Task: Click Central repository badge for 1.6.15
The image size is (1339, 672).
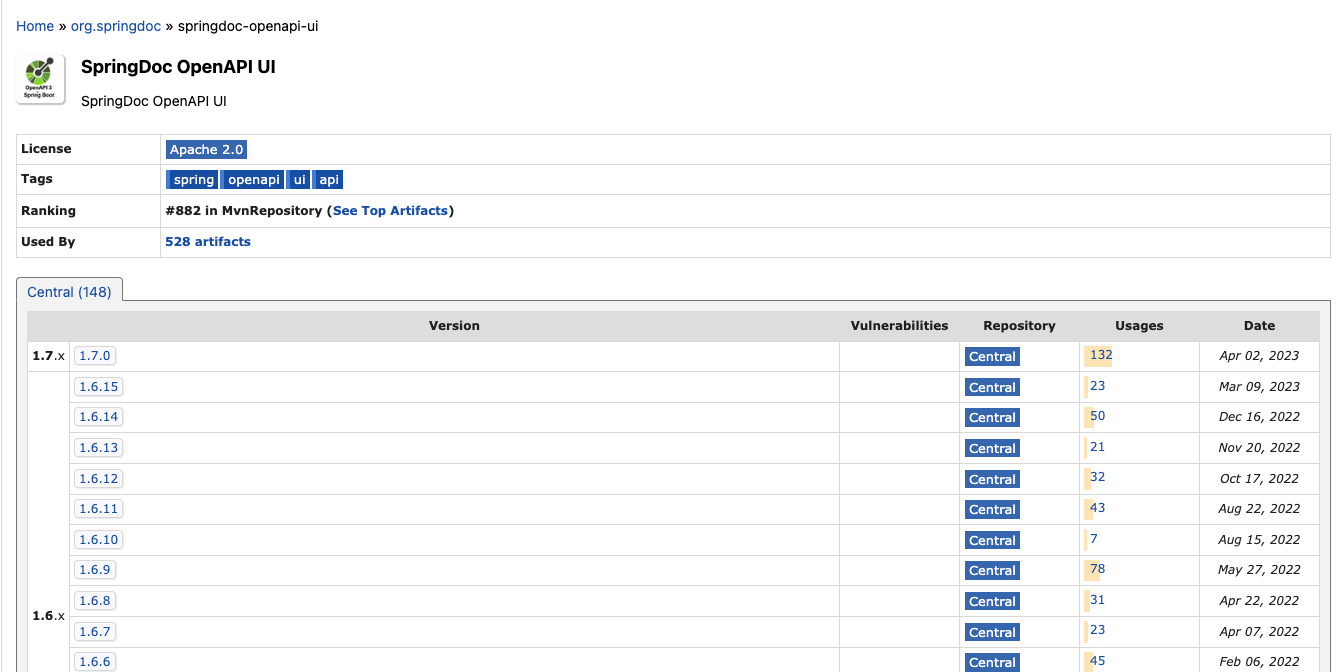Action: (992, 387)
